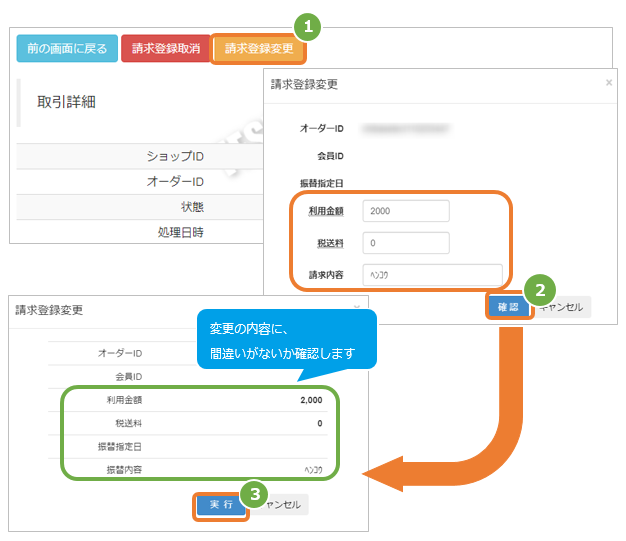The height and width of the screenshot is (541, 626).
Task: Click the オーダーID row in 取引詳細 table
Action: coord(140,182)
